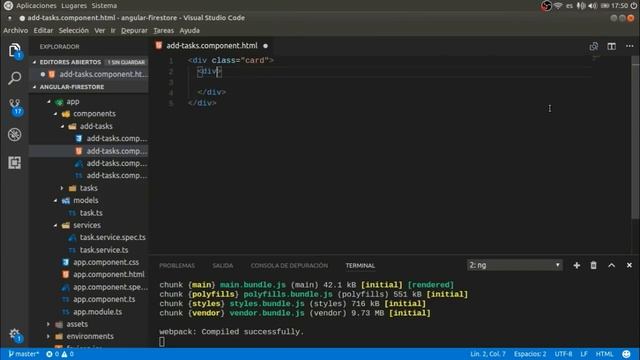Open the Debug view in activity bar
This screenshot has width=640, height=360.
pyautogui.click(x=15, y=135)
